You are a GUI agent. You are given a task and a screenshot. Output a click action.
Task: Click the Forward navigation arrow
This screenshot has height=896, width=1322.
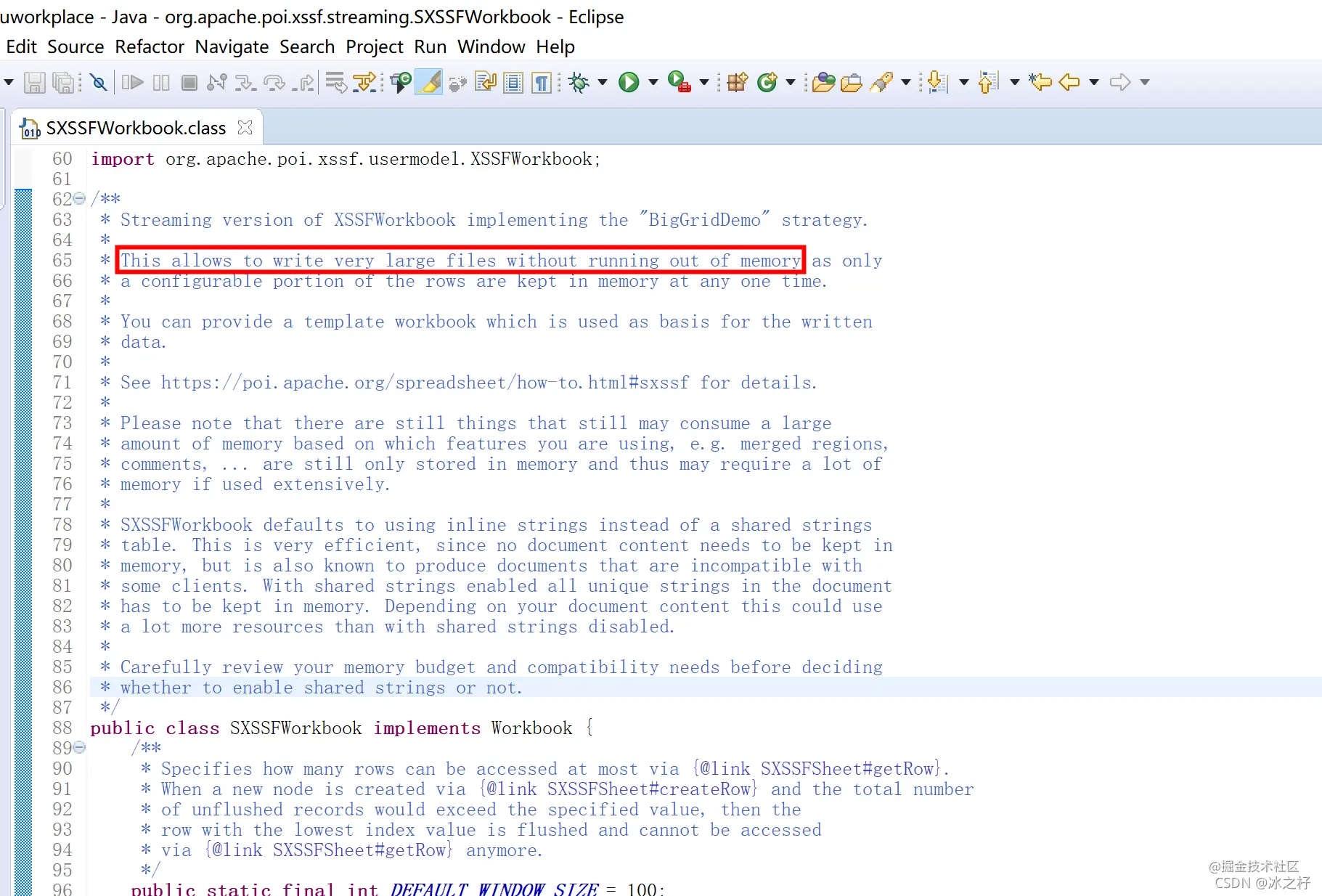pos(1120,82)
